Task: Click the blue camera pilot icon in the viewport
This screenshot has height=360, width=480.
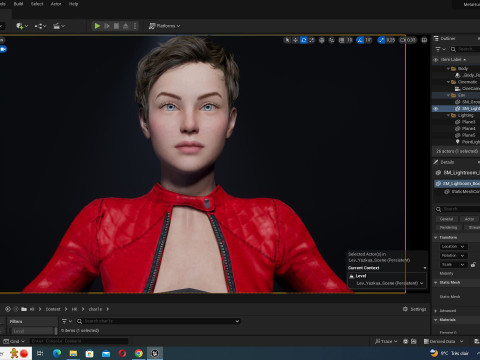Action: [3, 49]
